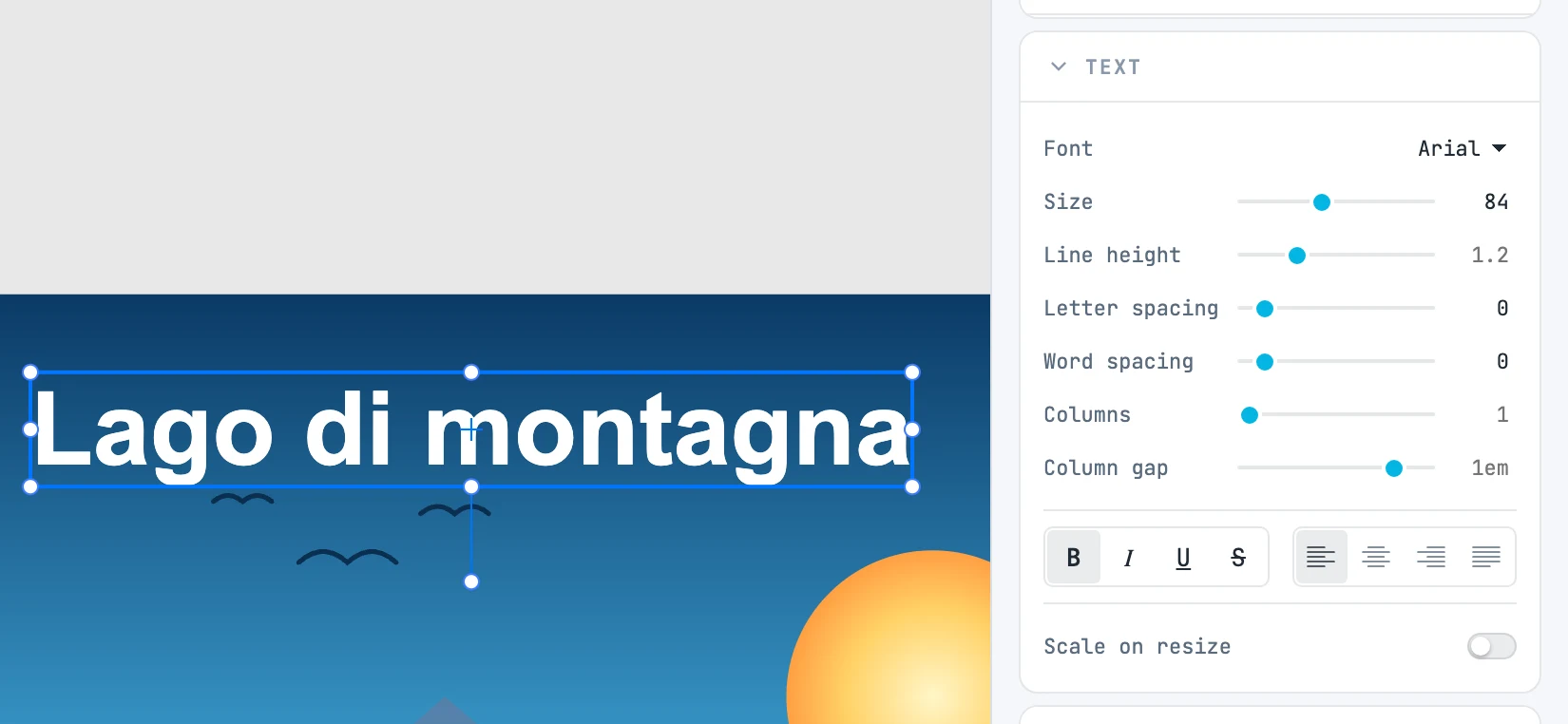This screenshot has width=1568, height=724.
Task: Toggle Underline text formatting
Action: tap(1183, 558)
